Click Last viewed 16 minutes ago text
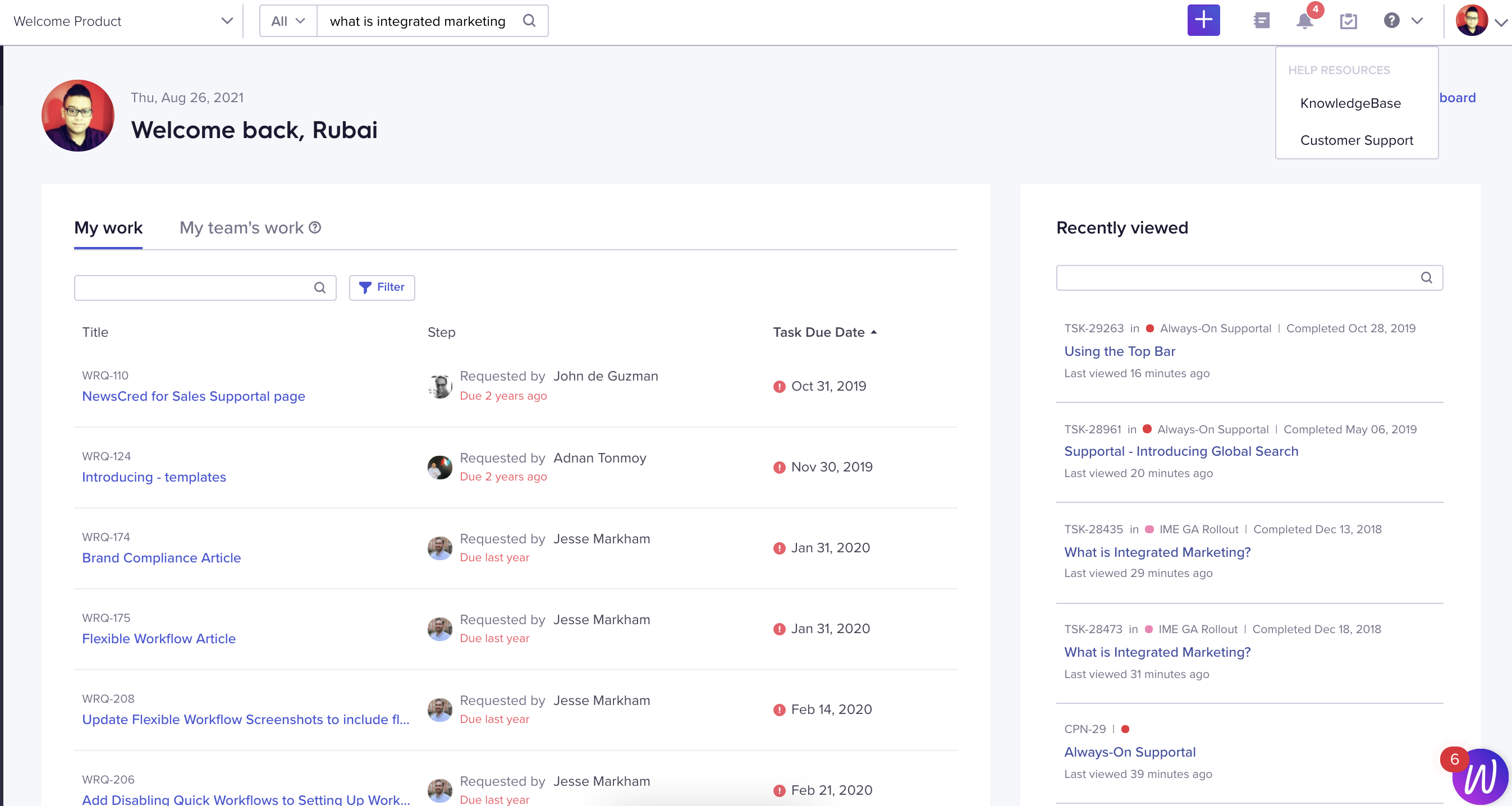This screenshot has width=1512, height=806. (x=1137, y=373)
